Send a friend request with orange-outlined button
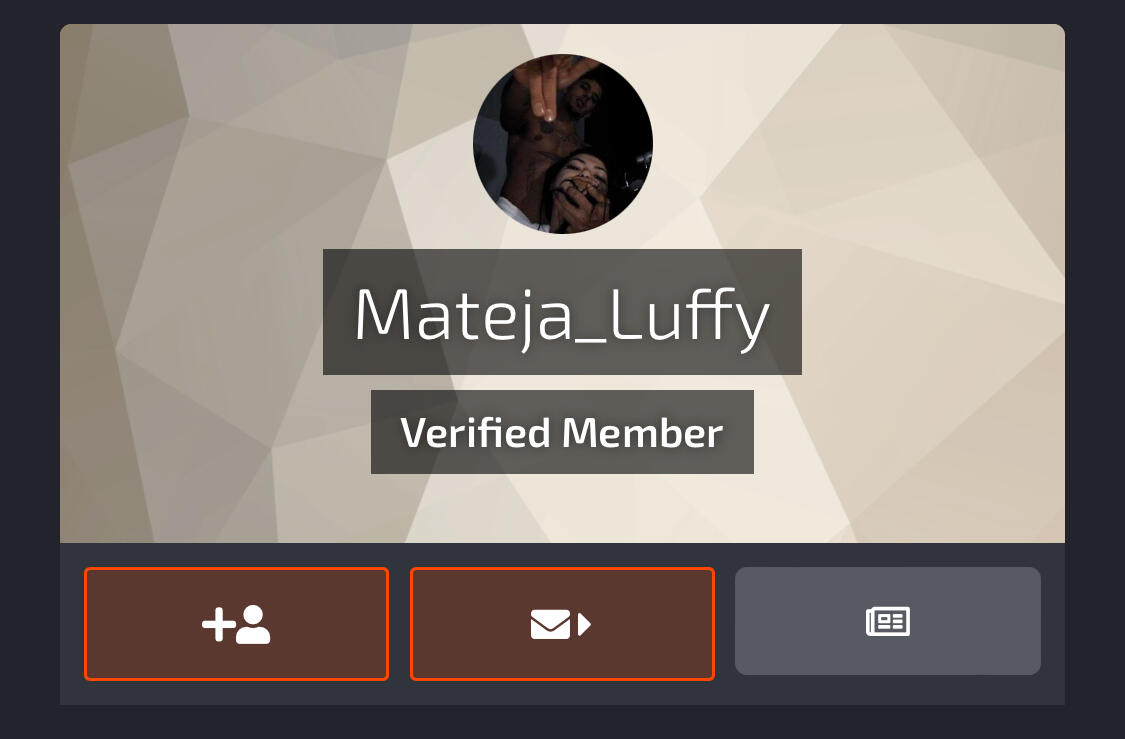The height and width of the screenshot is (739, 1125). (x=236, y=623)
